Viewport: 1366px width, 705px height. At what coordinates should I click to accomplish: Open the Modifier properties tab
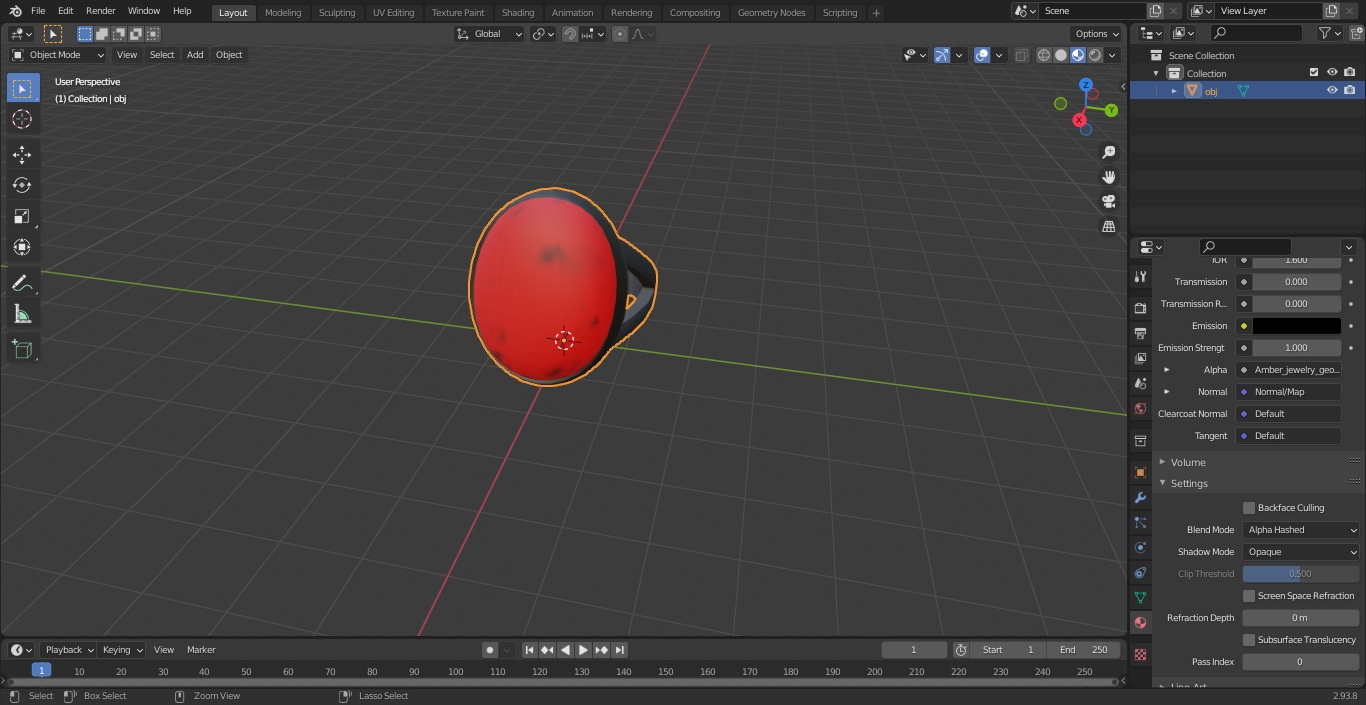[x=1140, y=497]
